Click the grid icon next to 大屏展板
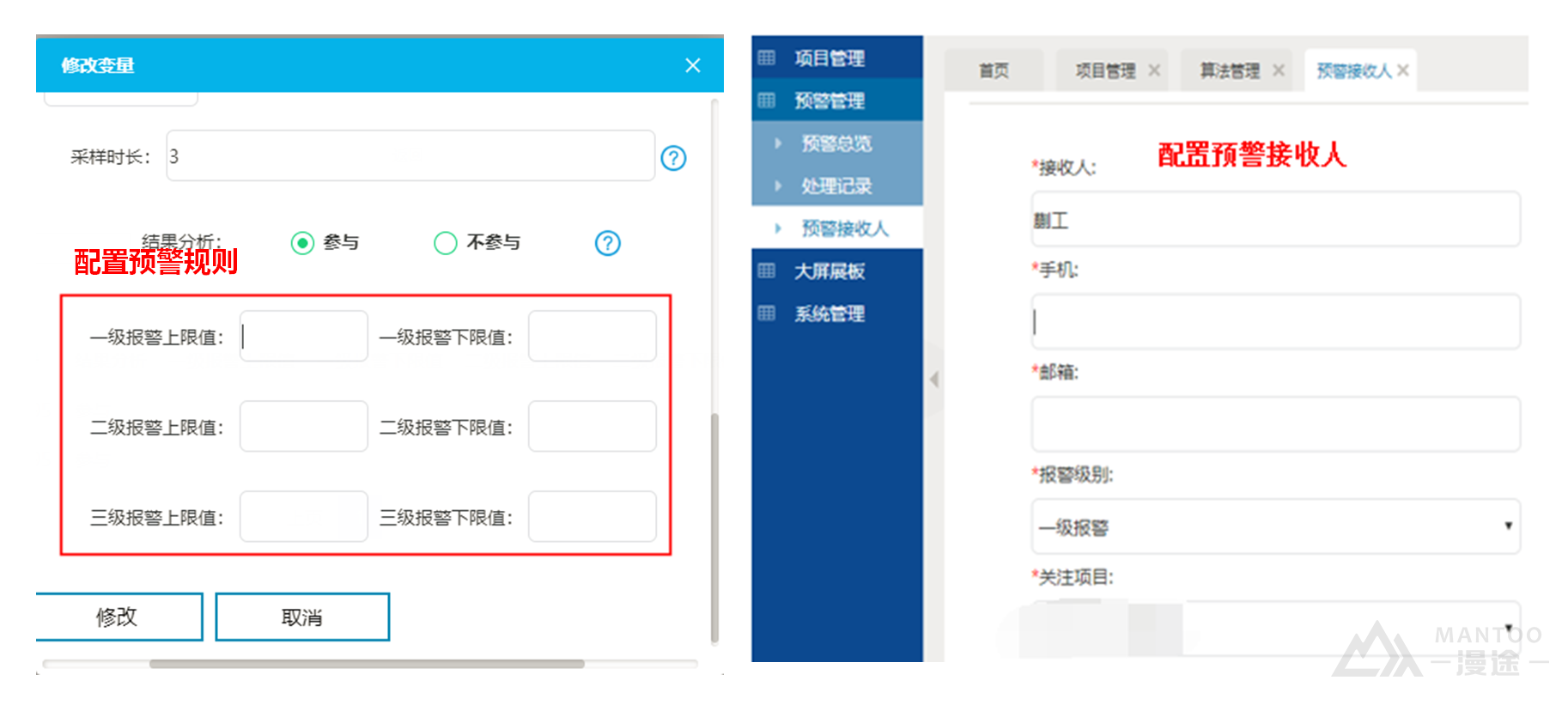 pyautogui.click(x=767, y=271)
